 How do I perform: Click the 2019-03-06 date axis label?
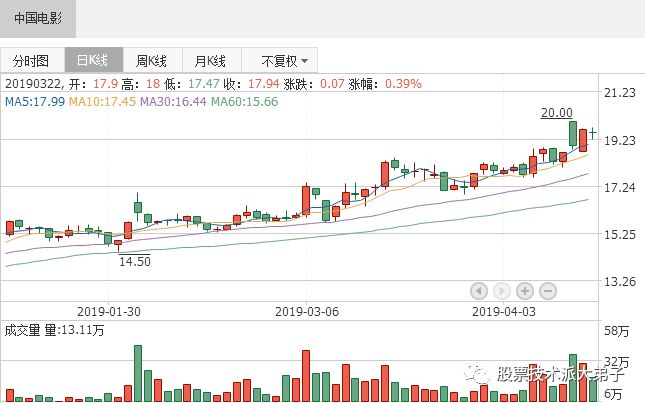tap(307, 311)
